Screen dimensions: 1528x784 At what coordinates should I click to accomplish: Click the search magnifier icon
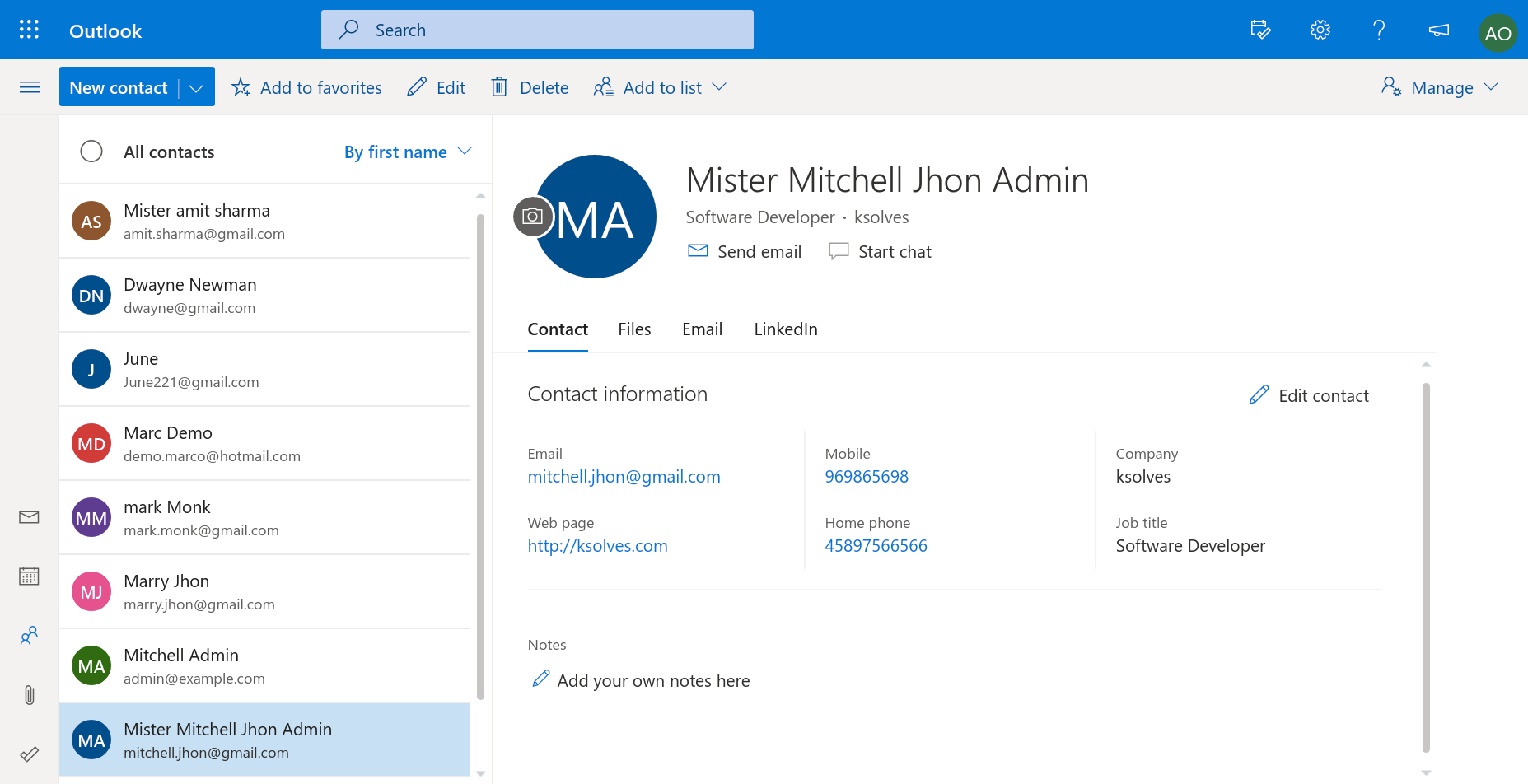point(348,30)
